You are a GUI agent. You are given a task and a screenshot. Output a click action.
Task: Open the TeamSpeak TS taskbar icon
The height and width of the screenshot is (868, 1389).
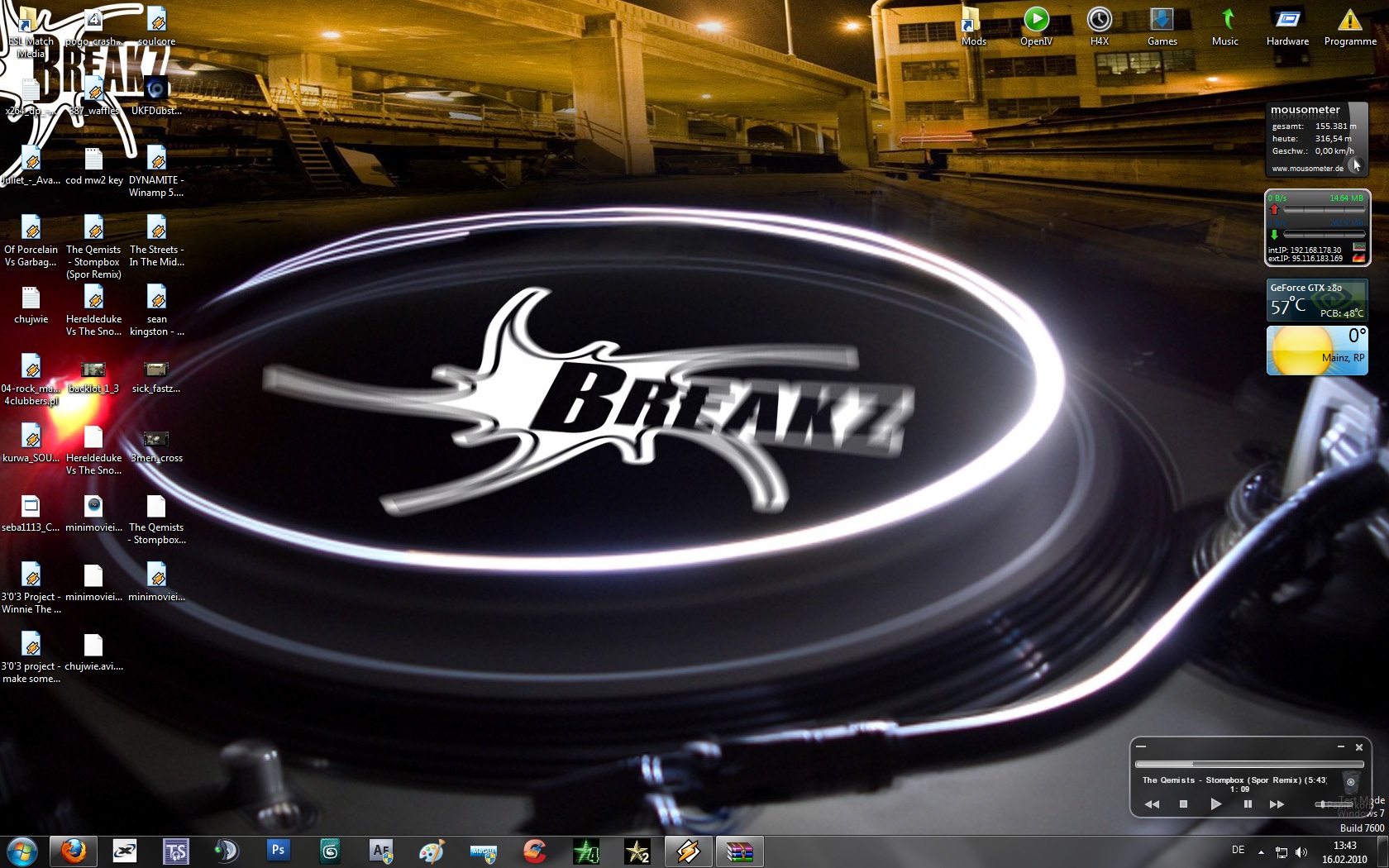(x=176, y=851)
